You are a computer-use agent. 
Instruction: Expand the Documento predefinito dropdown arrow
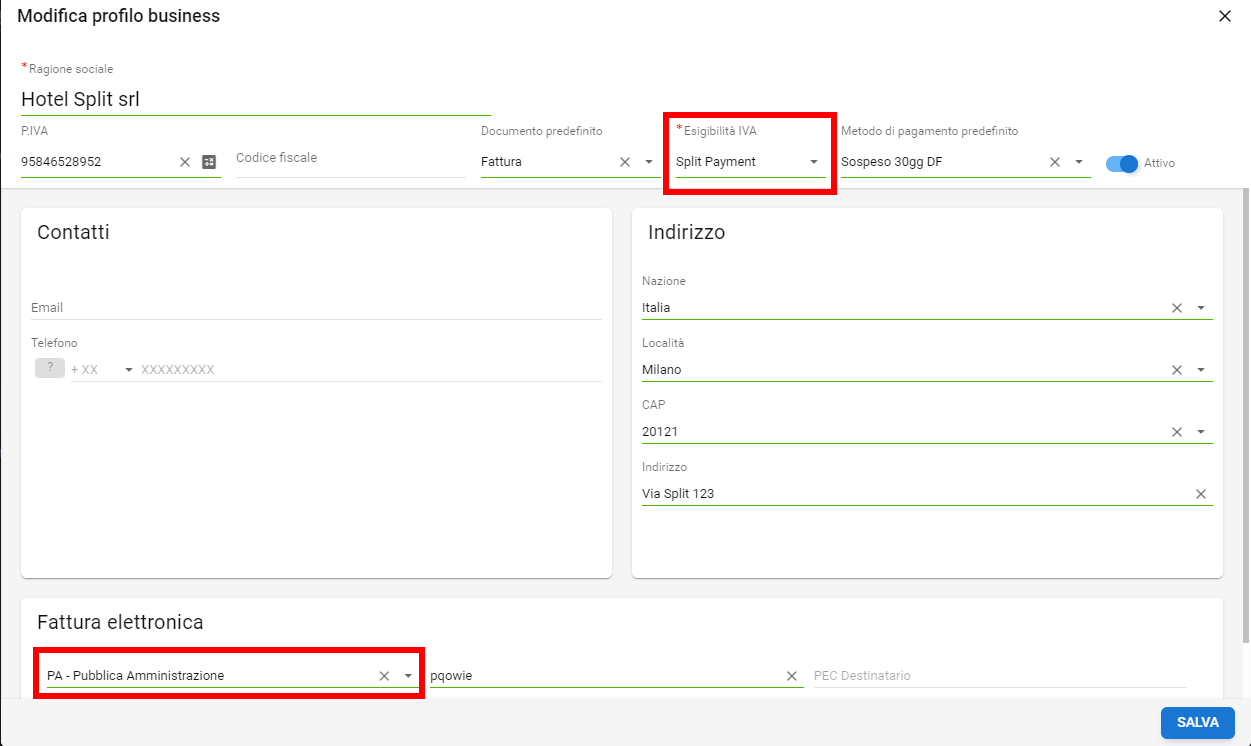click(649, 162)
